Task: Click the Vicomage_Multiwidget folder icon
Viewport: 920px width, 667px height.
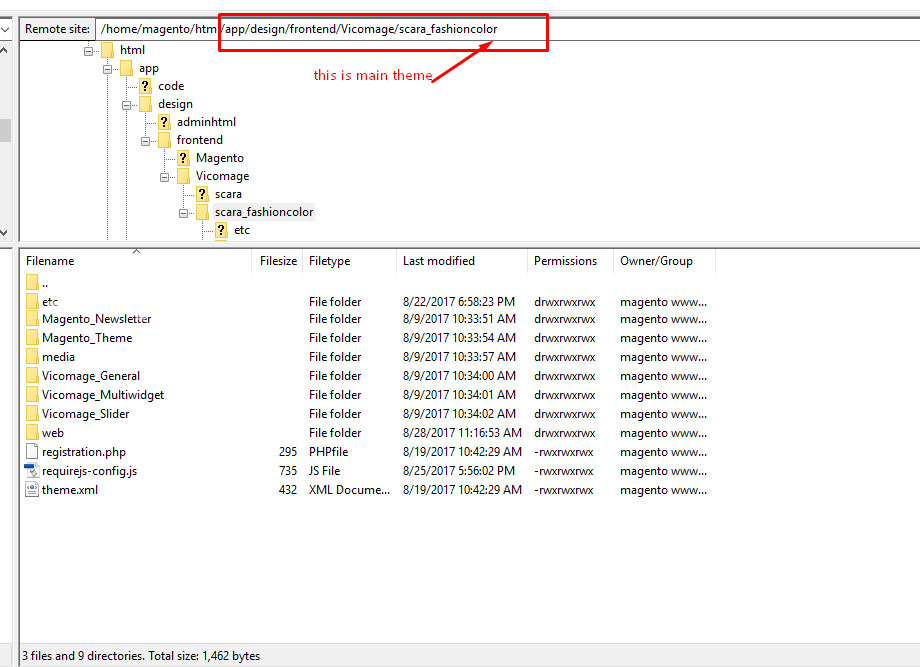Action: coord(32,395)
